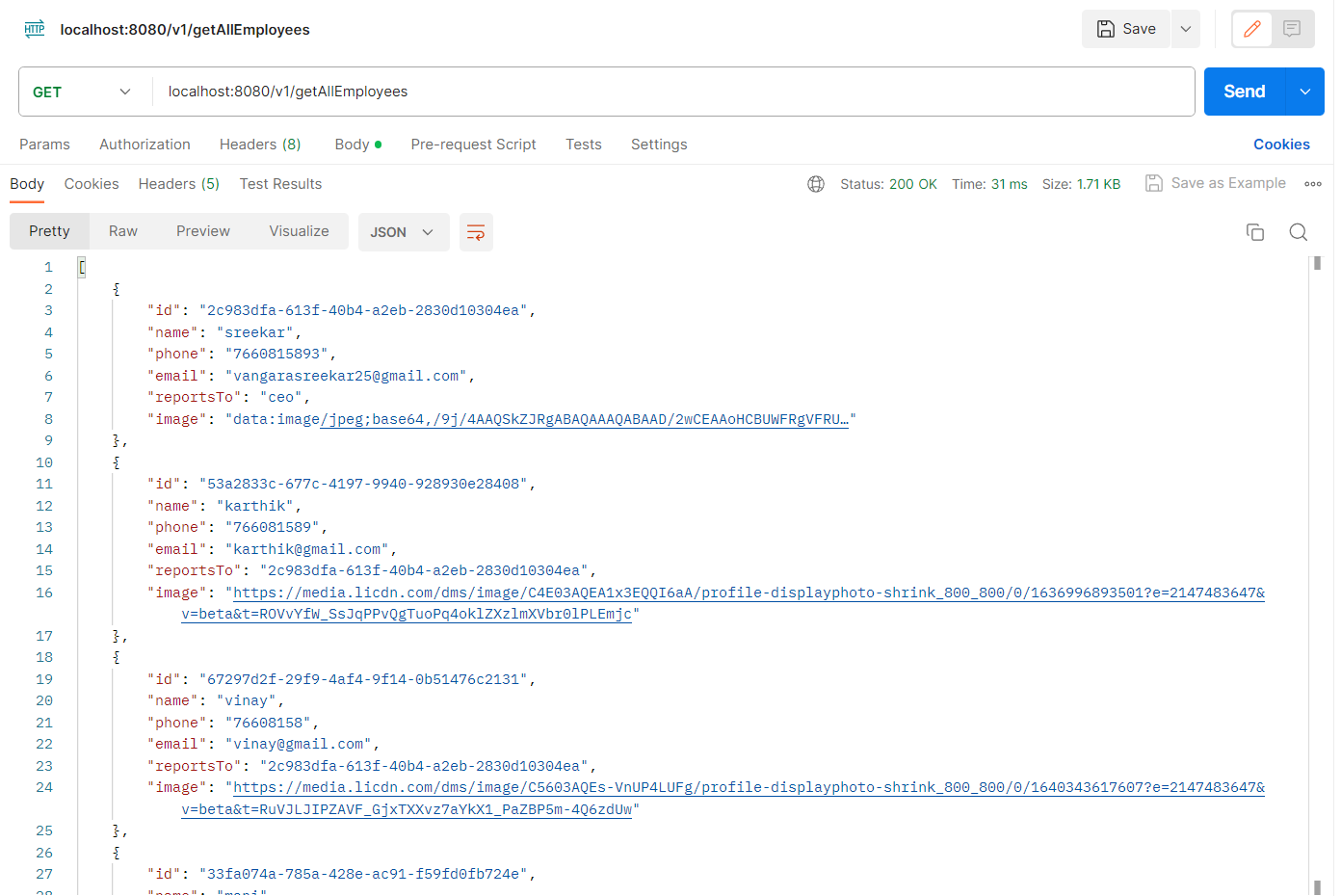Switch to the Raw response view
This screenshot has width=1341, height=896.
click(x=122, y=231)
